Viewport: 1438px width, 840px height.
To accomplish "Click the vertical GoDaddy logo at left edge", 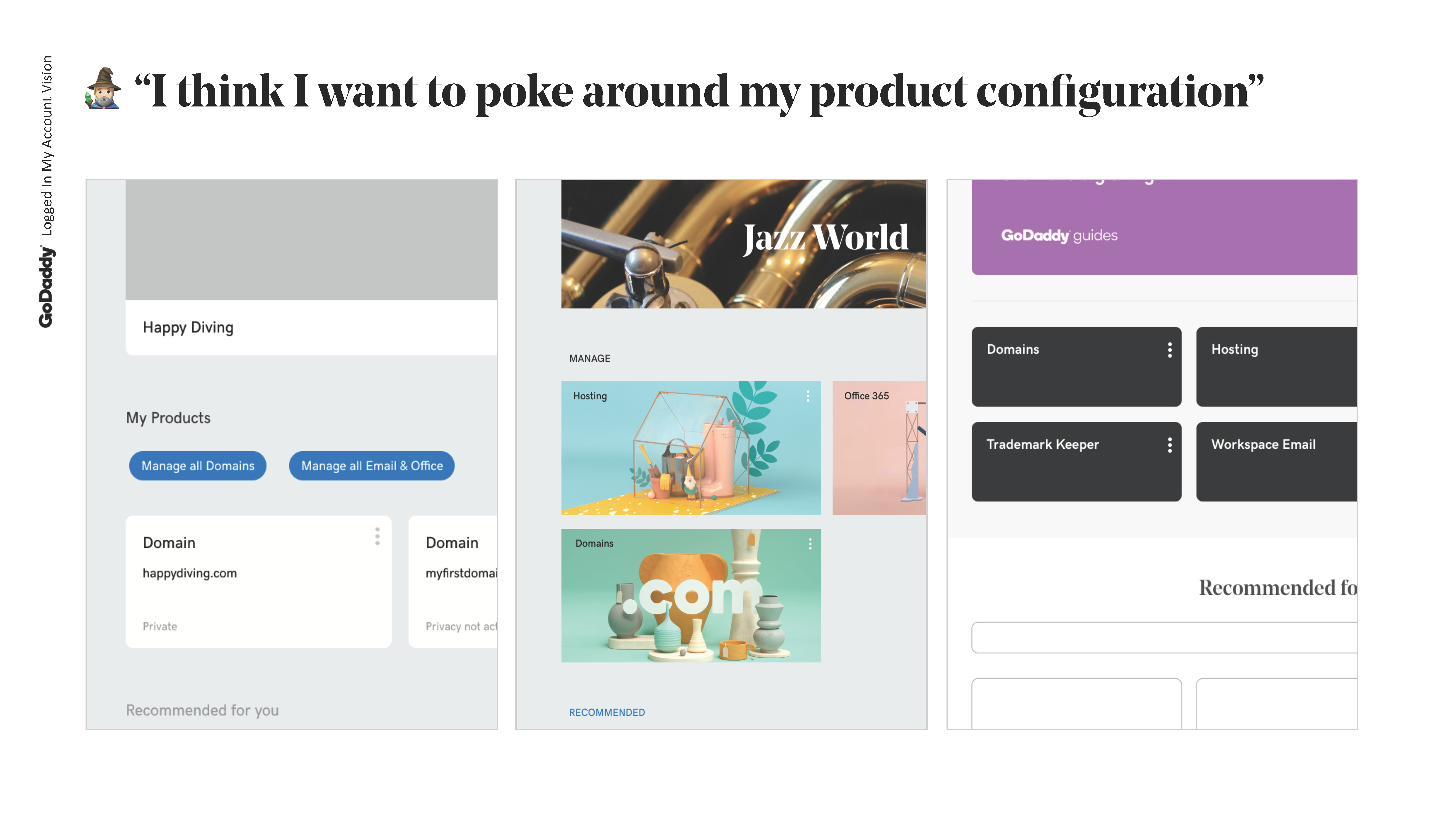I will tap(46, 286).
